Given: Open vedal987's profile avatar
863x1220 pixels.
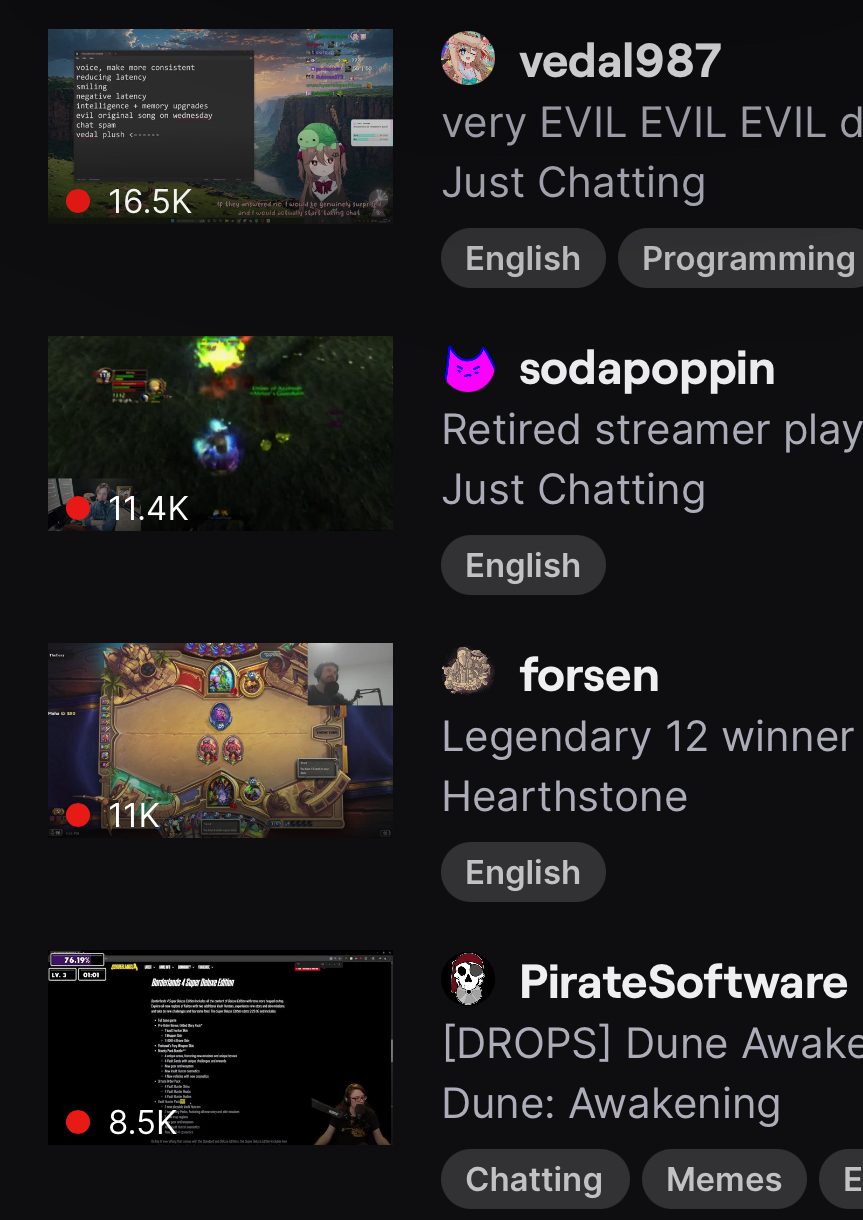Looking at the screenshot, I should tap(468, 58).
